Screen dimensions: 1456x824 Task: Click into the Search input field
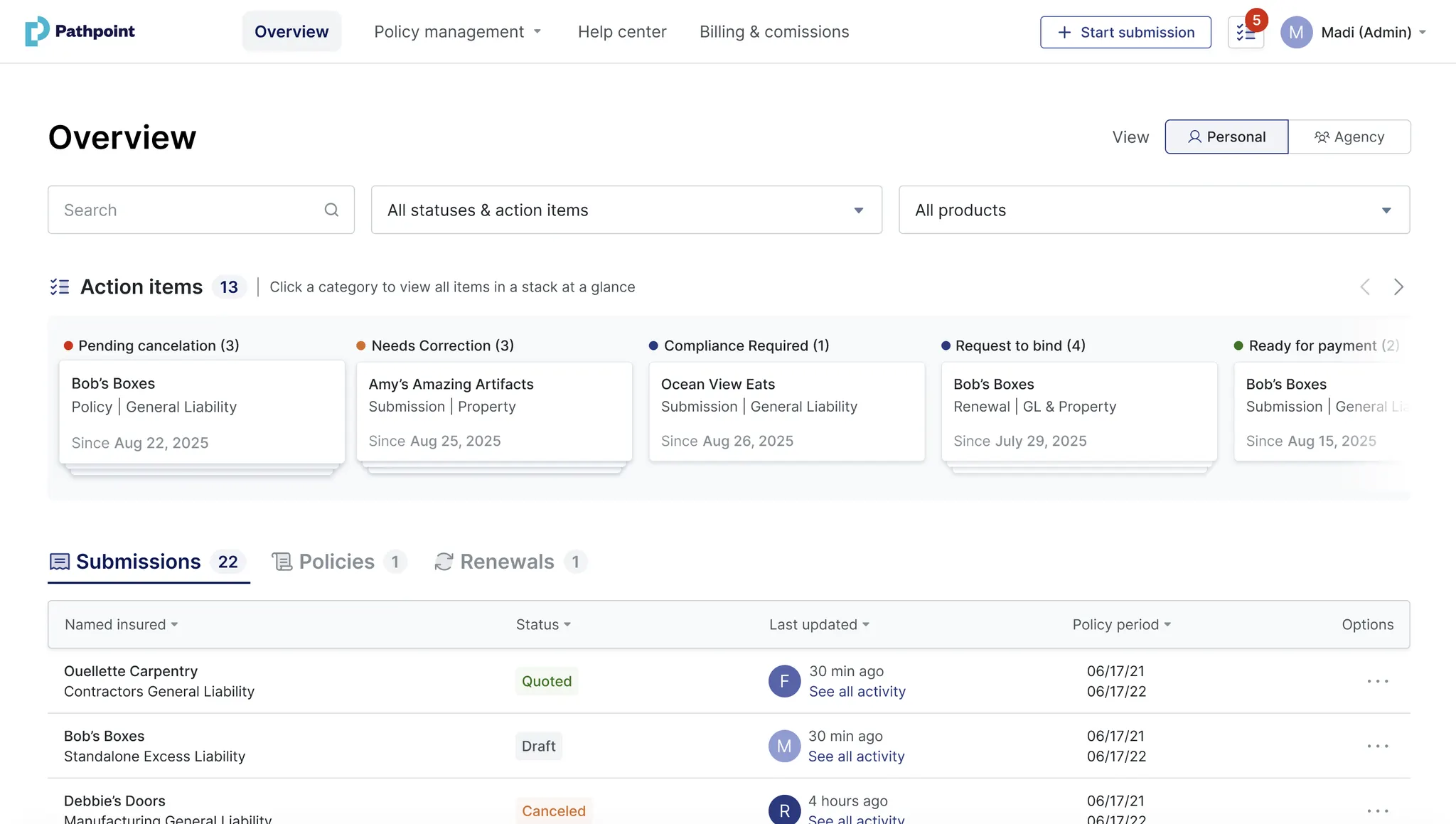pyautogui.click(x=185, y=210)
